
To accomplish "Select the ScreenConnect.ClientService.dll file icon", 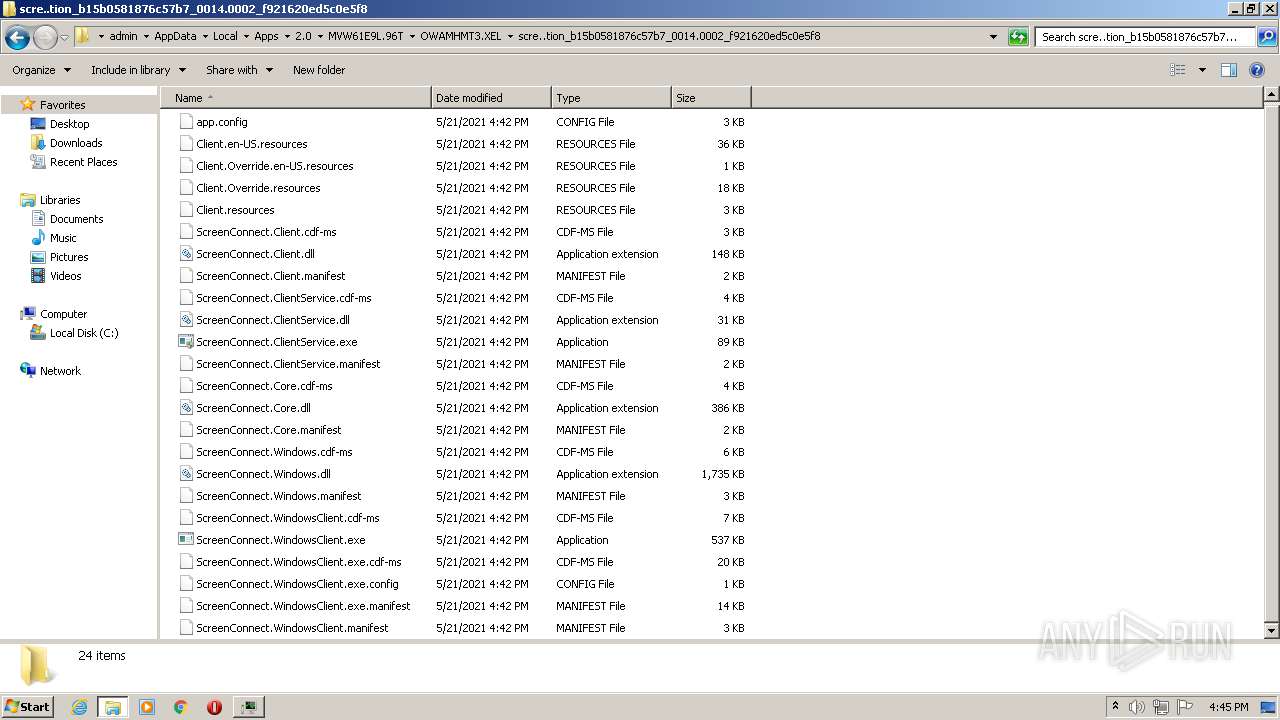I will click(x=185, y=320).
